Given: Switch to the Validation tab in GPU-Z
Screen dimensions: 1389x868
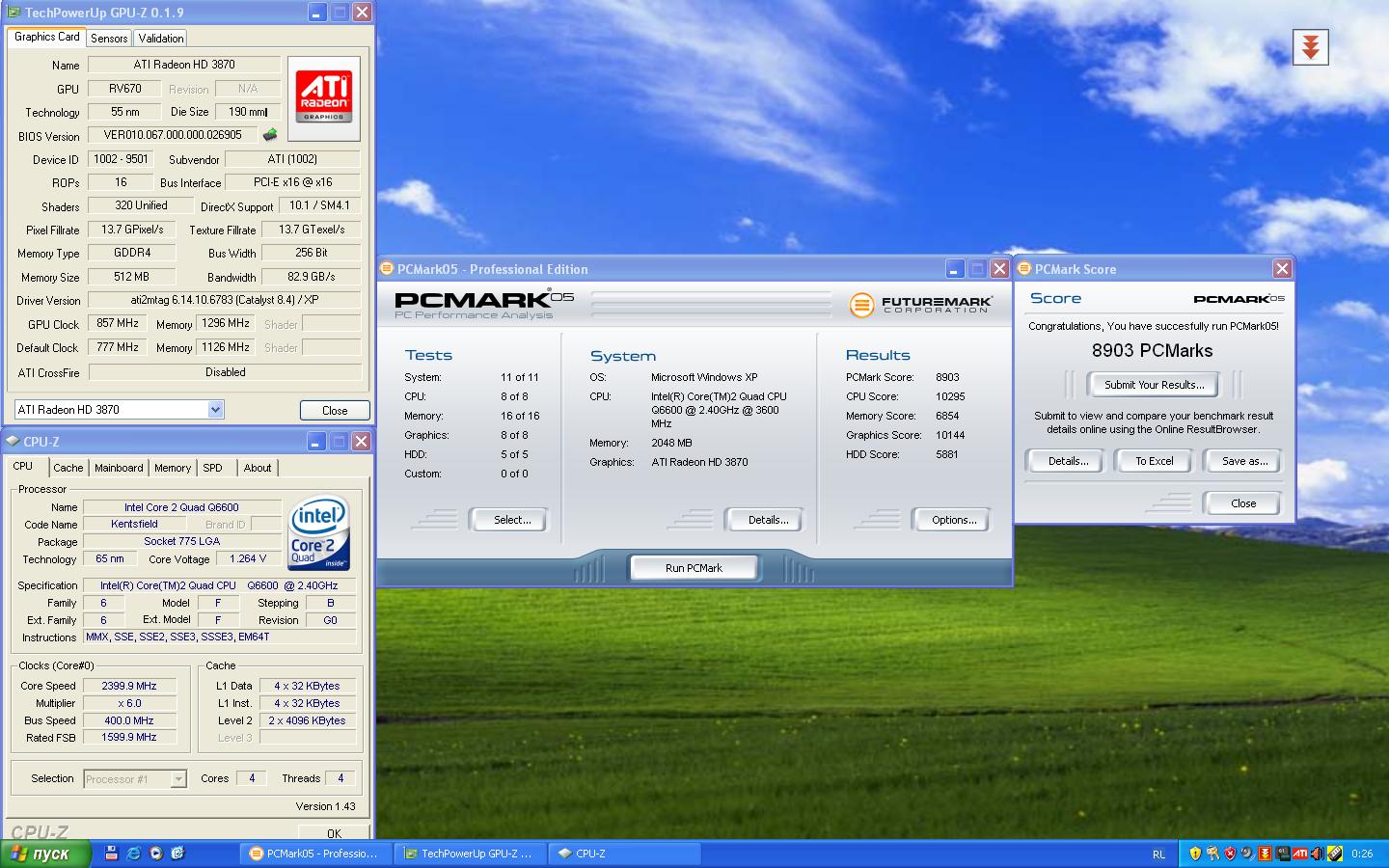Looking at the screenshot, I should click(x=160, y=39).
